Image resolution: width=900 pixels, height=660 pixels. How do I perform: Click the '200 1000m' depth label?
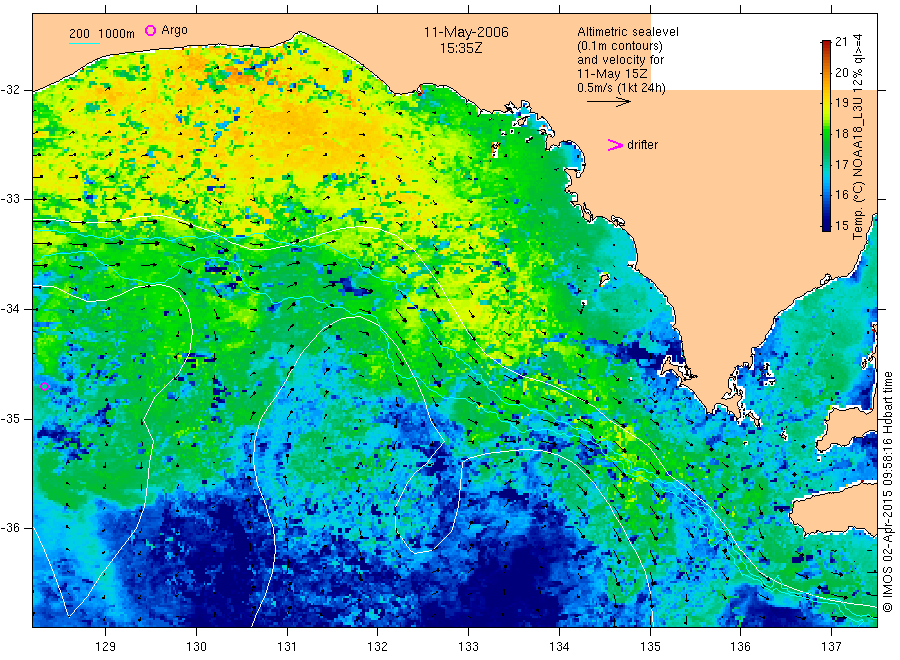pyautogui.click(x=102, y=34)
